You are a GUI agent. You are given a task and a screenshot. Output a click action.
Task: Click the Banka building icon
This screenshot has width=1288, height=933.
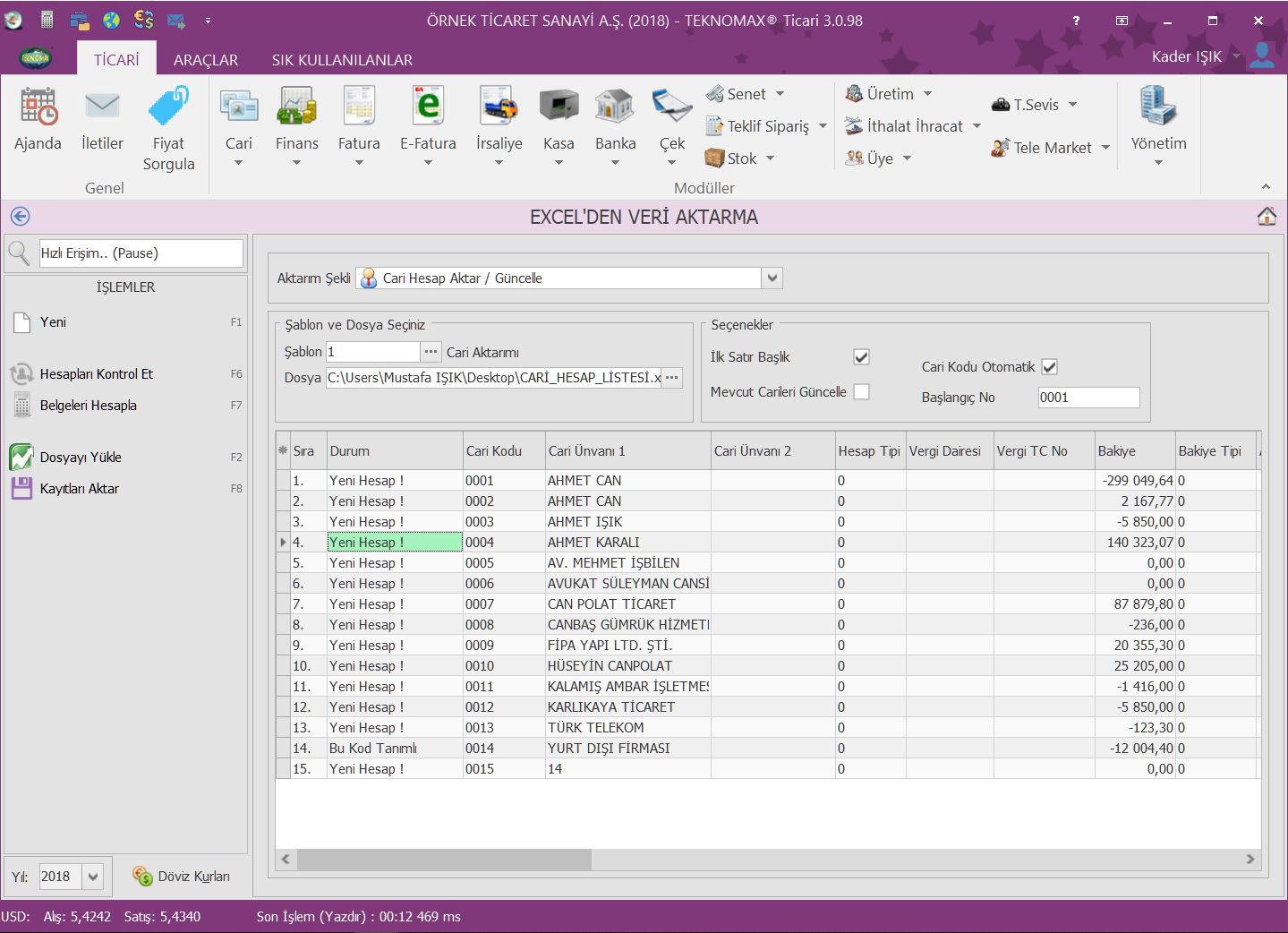[x=615, y=107]
